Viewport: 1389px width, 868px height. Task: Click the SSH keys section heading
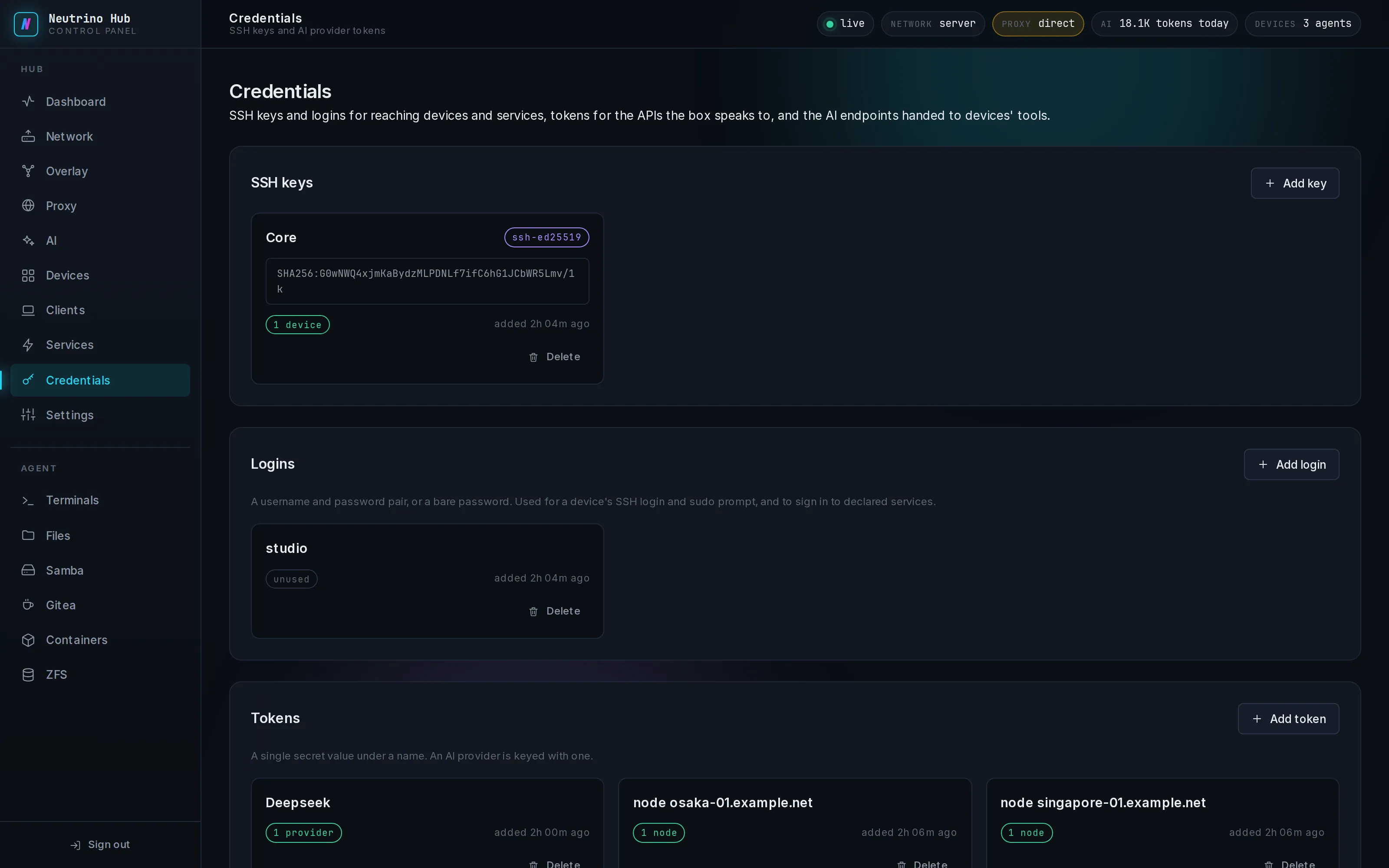pyautogui.click(x=282, y=183)
